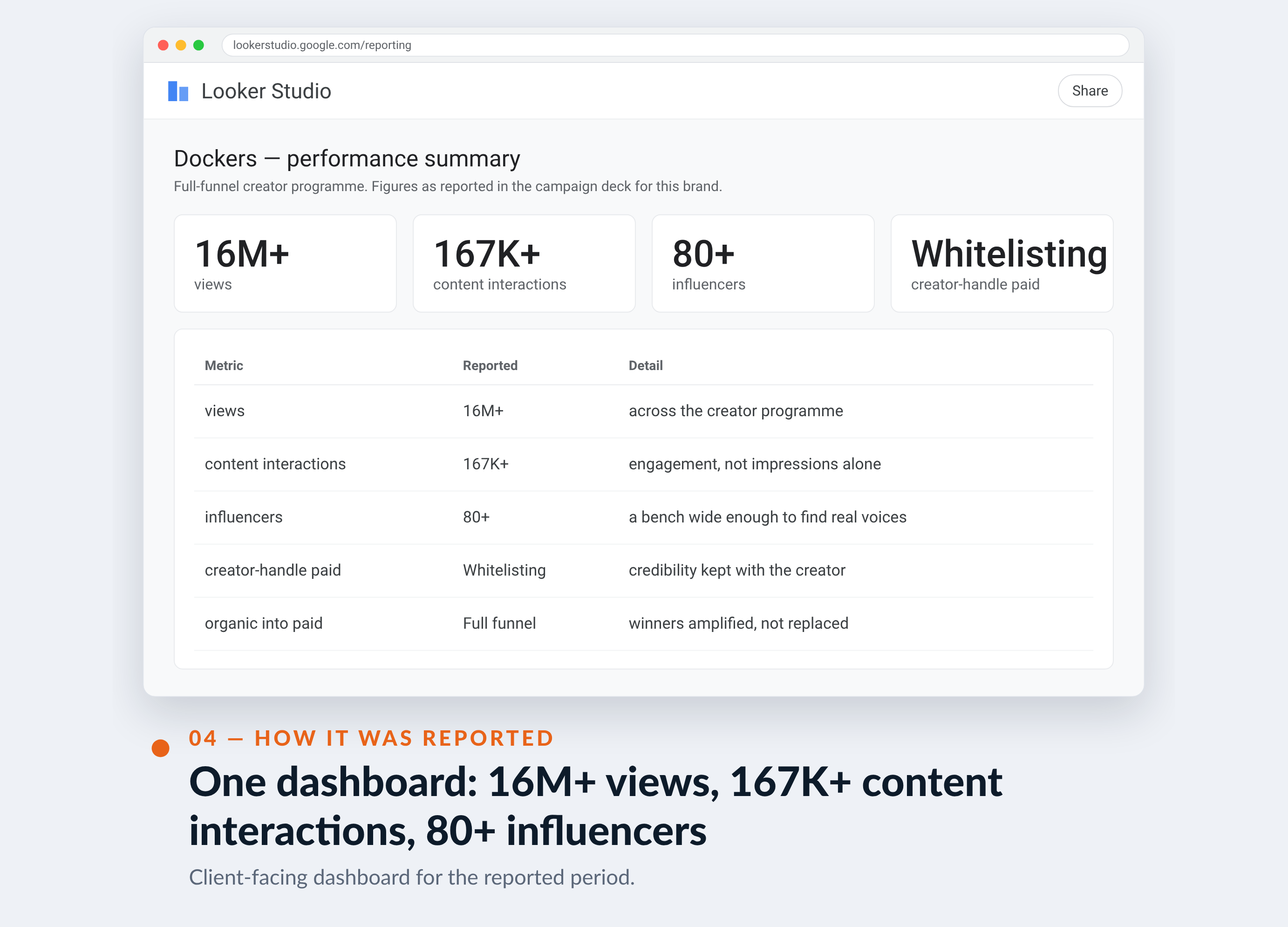The width and height of the screenshot is (1288, 927).
Task: Click the green maximize window dot
Action: 198,45
